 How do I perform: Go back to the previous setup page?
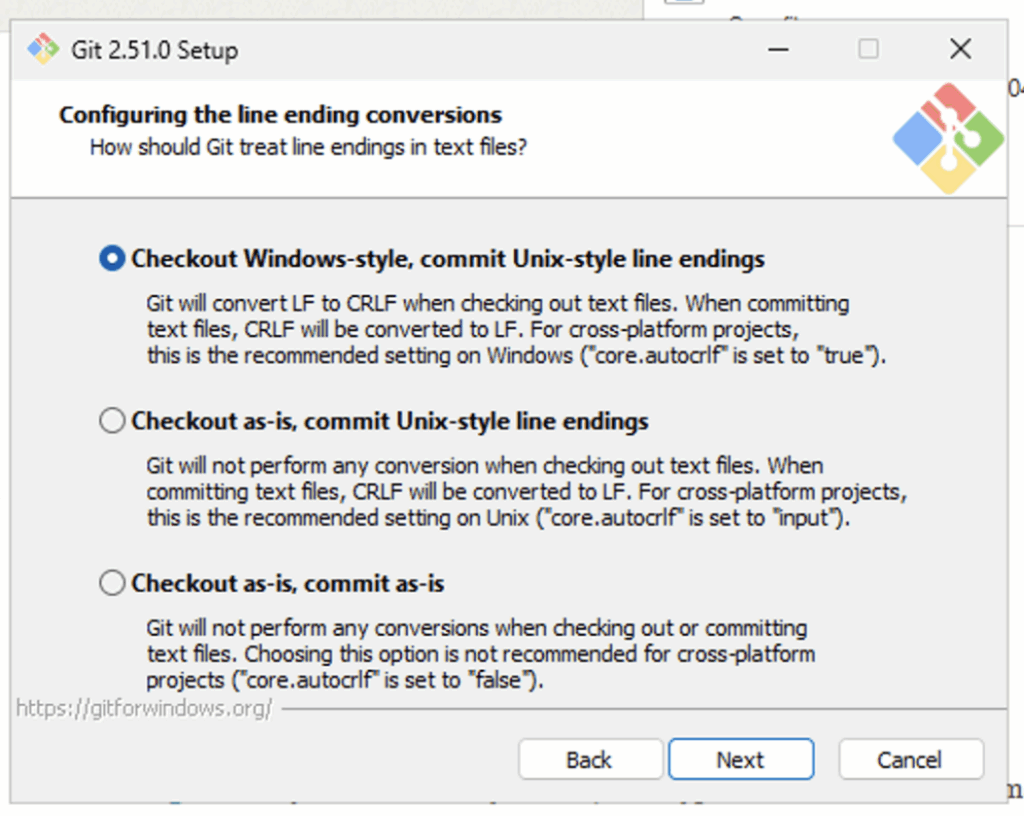click(x=590, y=760)
